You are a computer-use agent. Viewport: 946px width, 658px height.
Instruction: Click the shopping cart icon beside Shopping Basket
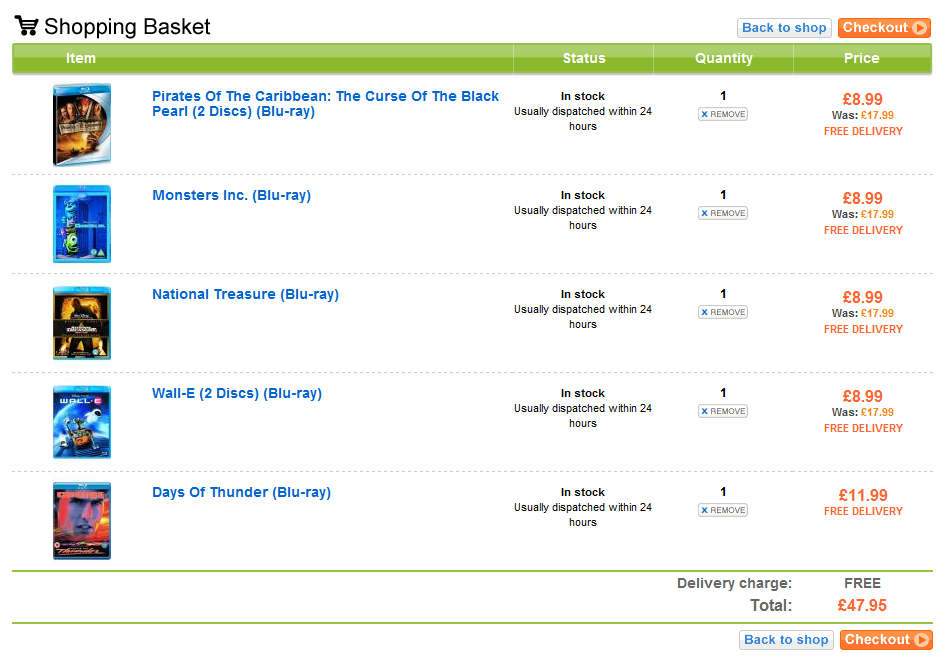click(x=27, y=26)
